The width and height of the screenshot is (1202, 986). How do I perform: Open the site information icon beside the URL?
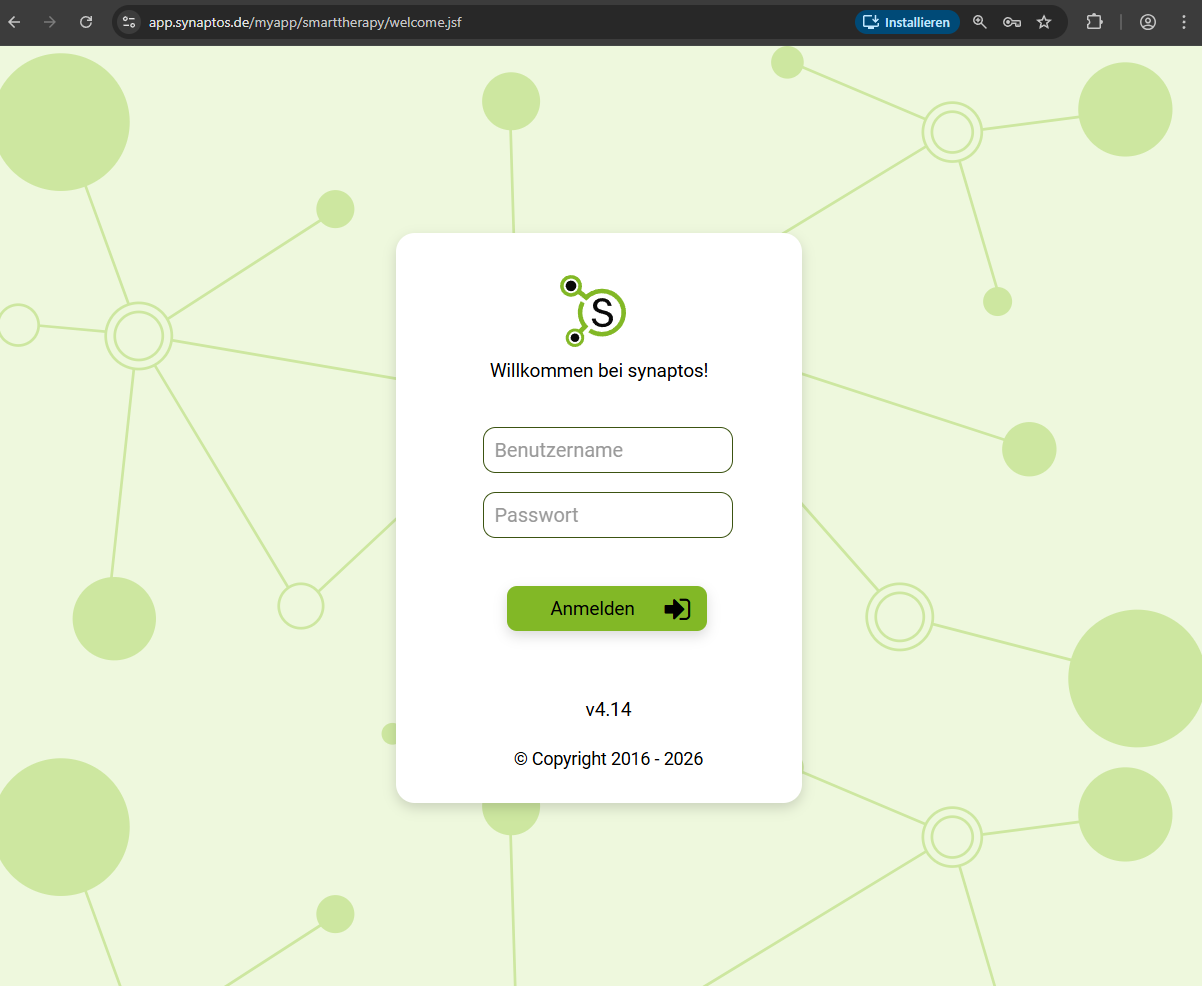[128, 22]
